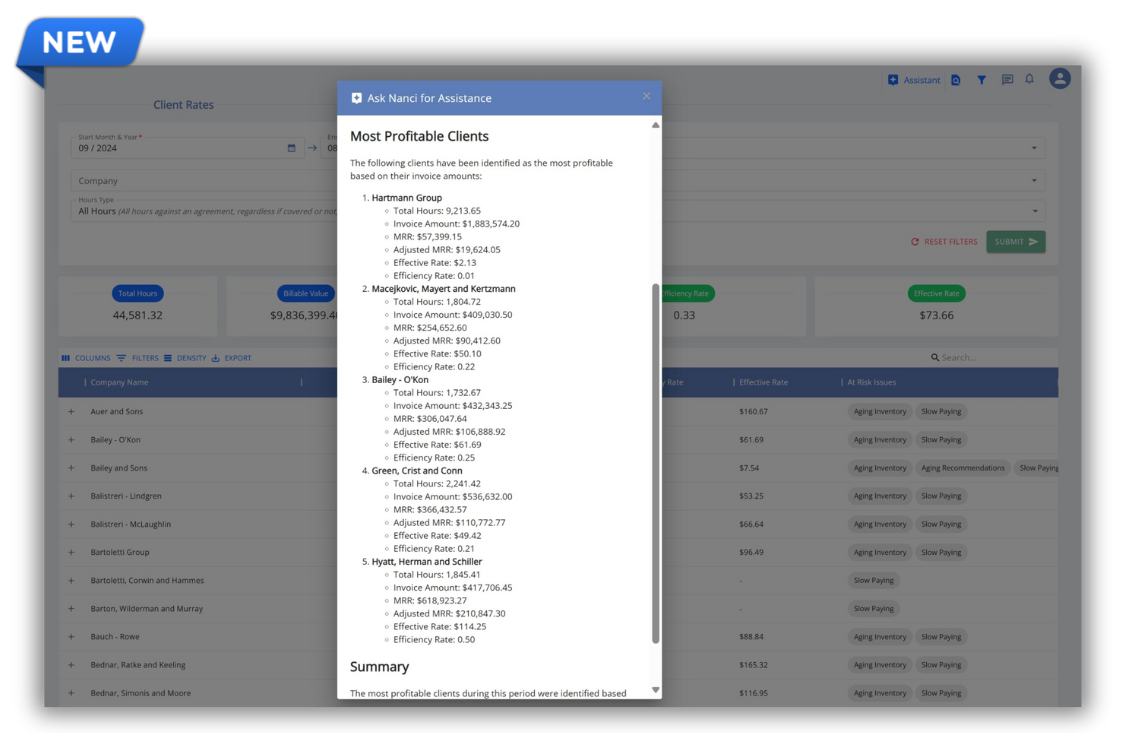Open the notifications bell

(1029, 79)
